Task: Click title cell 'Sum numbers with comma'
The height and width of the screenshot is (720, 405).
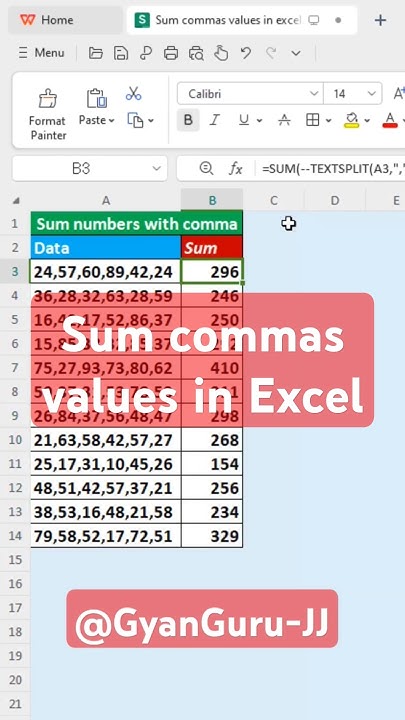Action: coord(137,224)
